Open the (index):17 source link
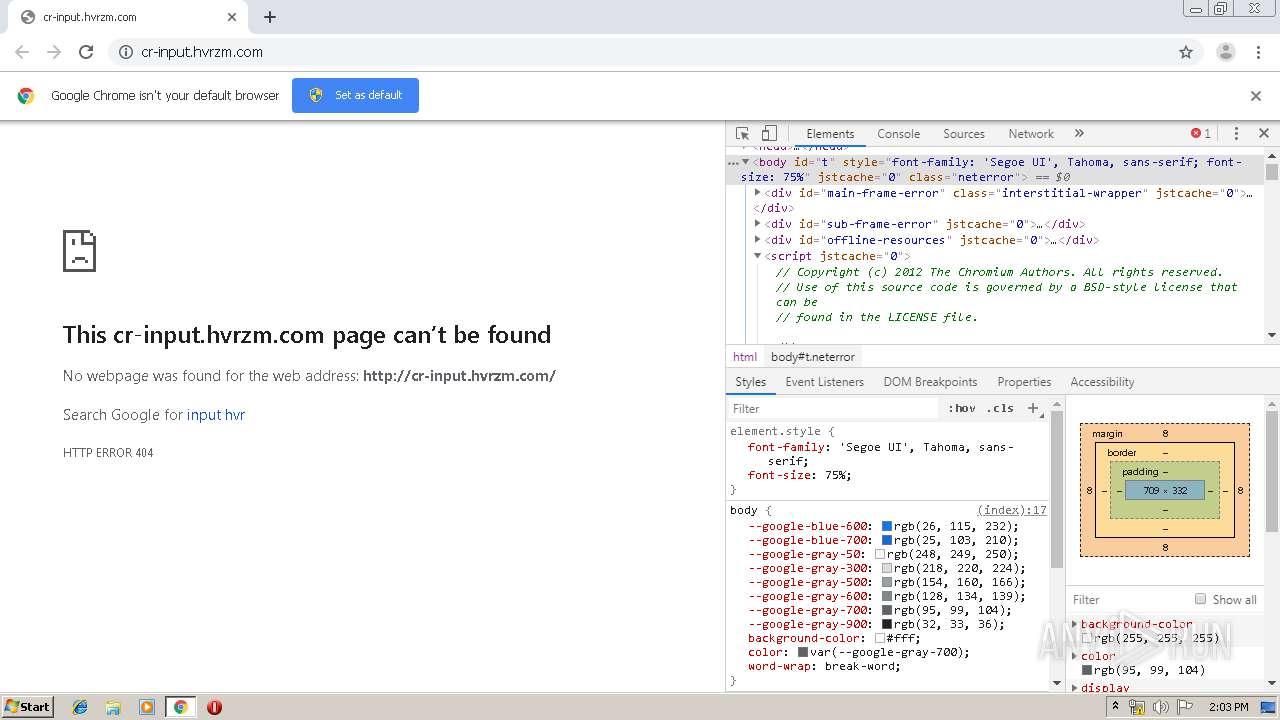1280x720 pixels. pos(1012,510)
